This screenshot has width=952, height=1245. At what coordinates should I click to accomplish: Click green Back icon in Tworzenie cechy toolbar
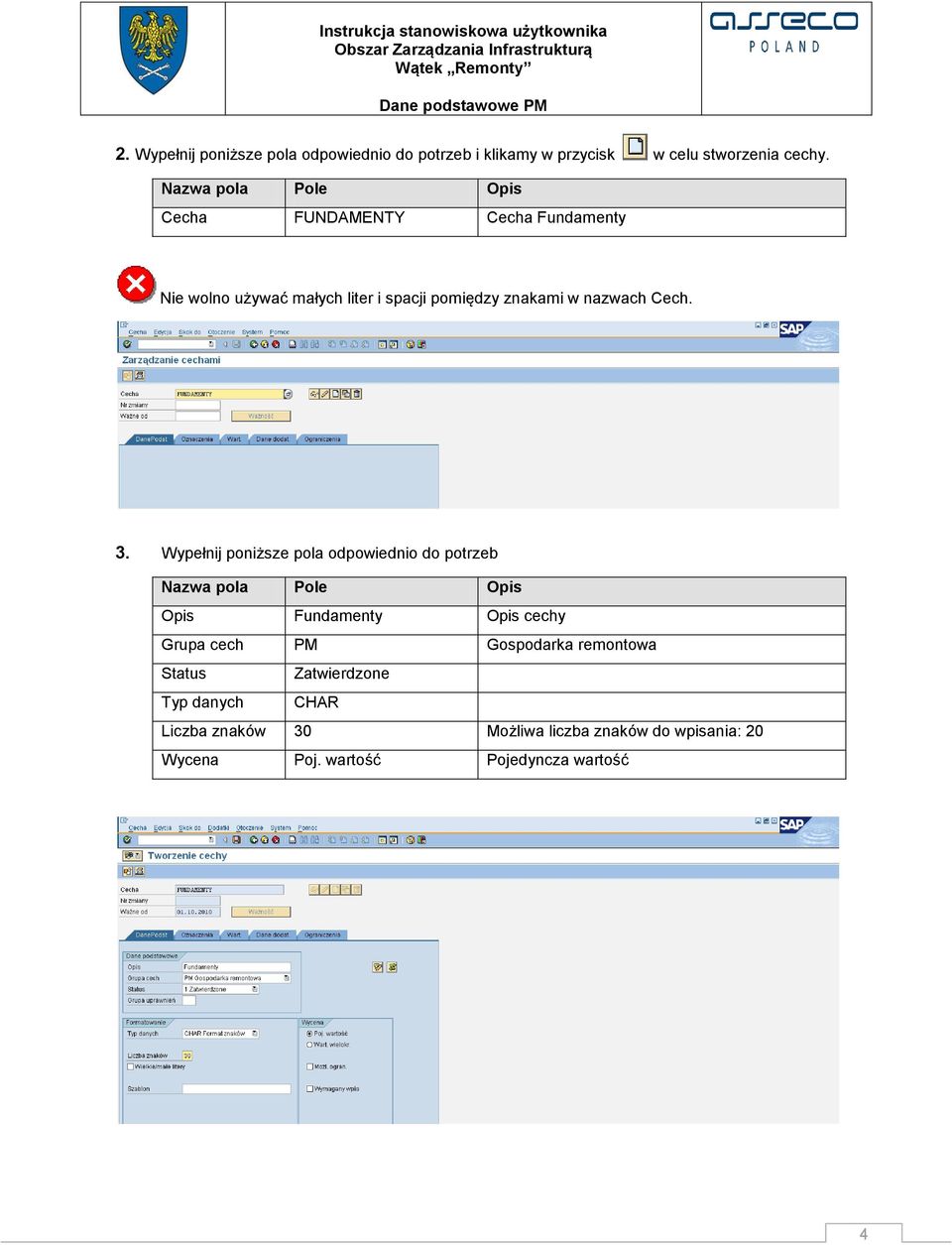[254, 840]
